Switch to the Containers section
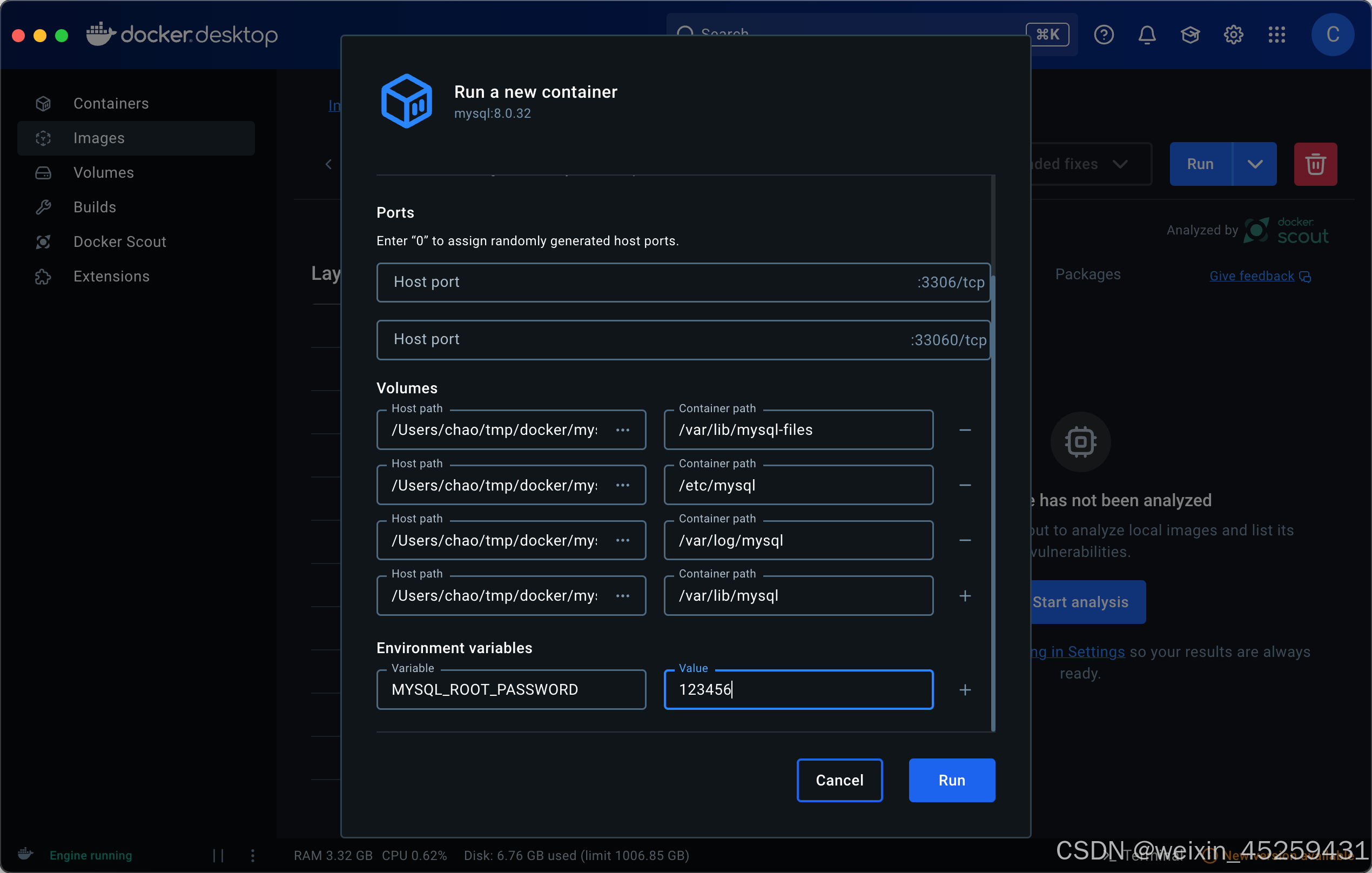The image size is (1372, 873). coord(111,103)
